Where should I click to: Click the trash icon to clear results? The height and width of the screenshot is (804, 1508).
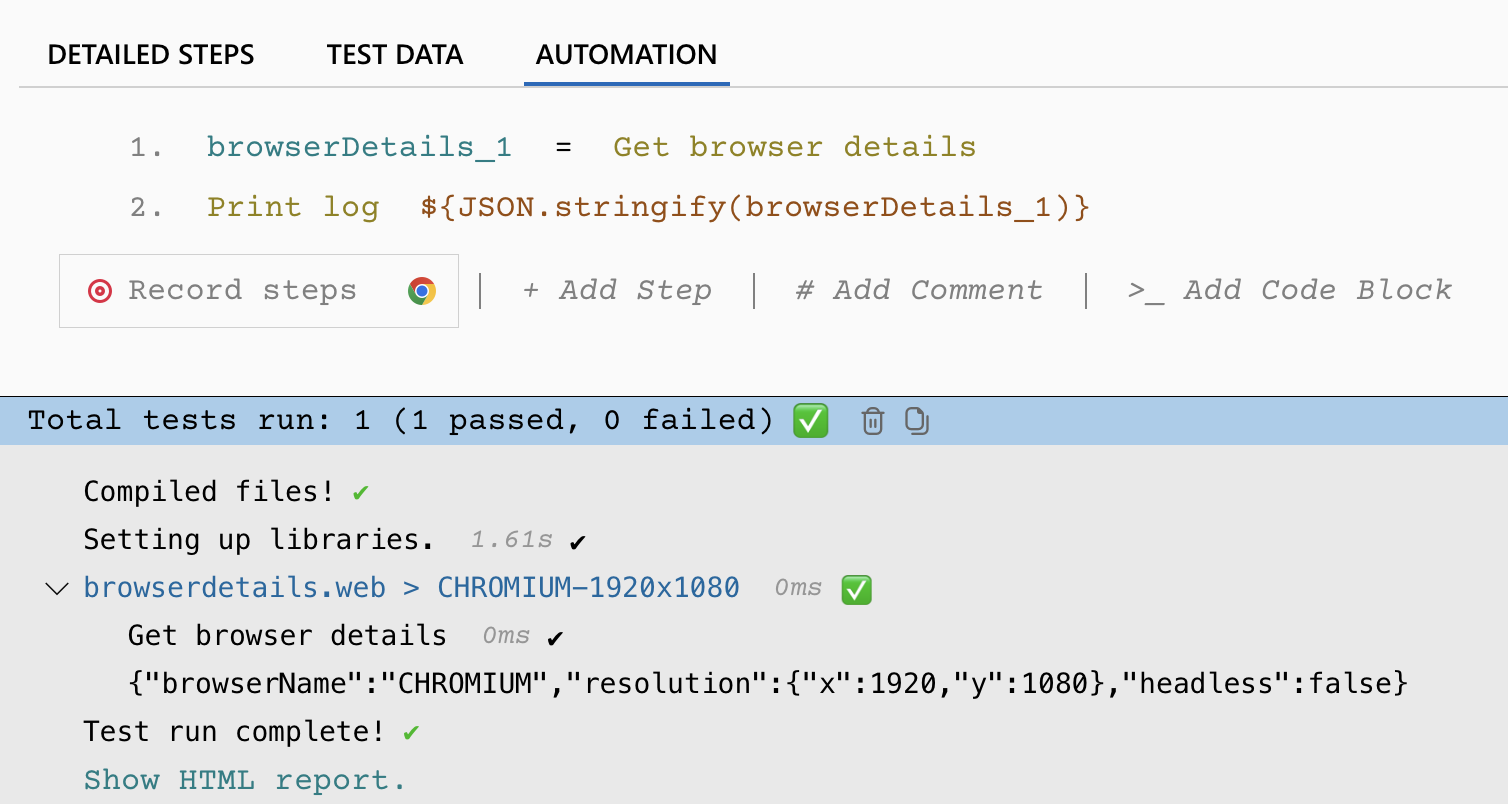(x=873, y=421)
